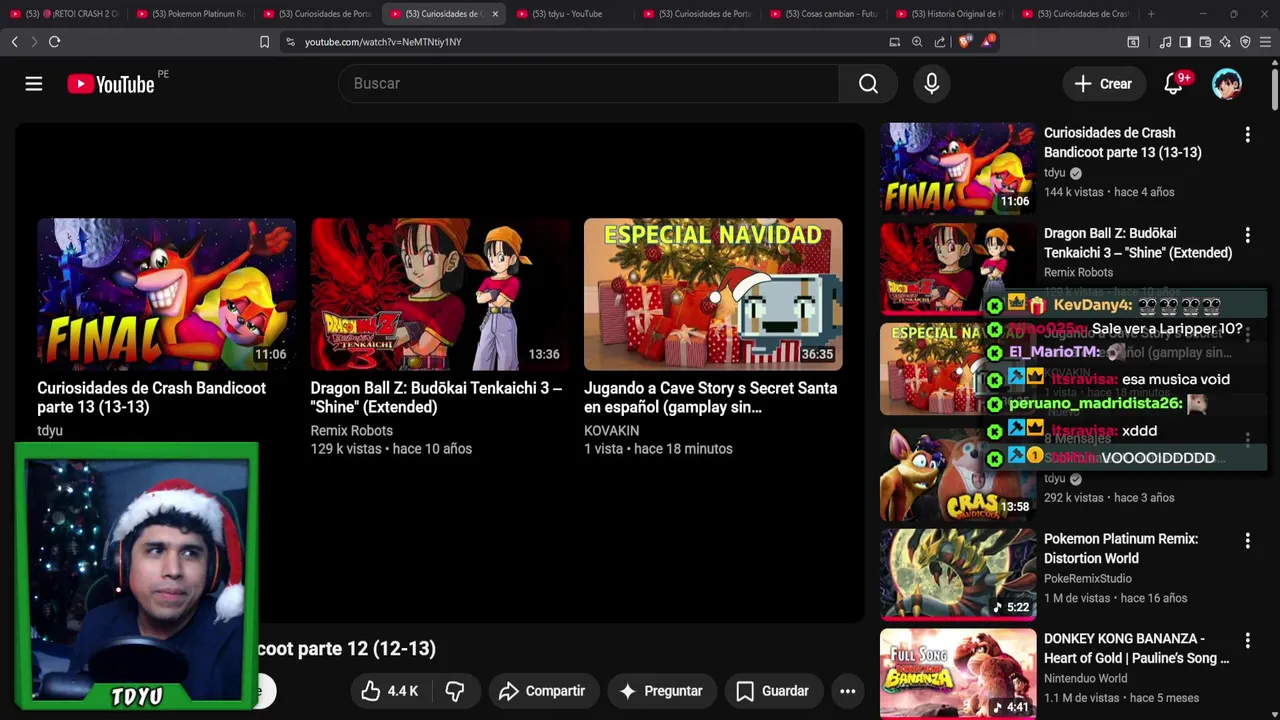Open more options for Pokemon Platinum Remix video

tap(1247, 541)
